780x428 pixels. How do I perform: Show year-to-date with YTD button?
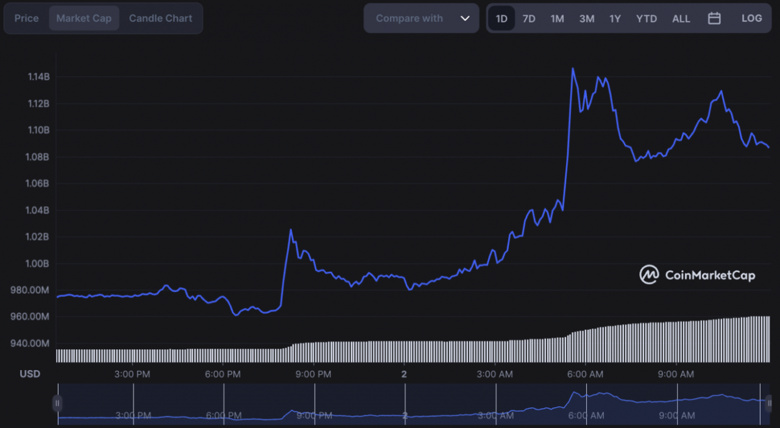(x=646, y=18)
